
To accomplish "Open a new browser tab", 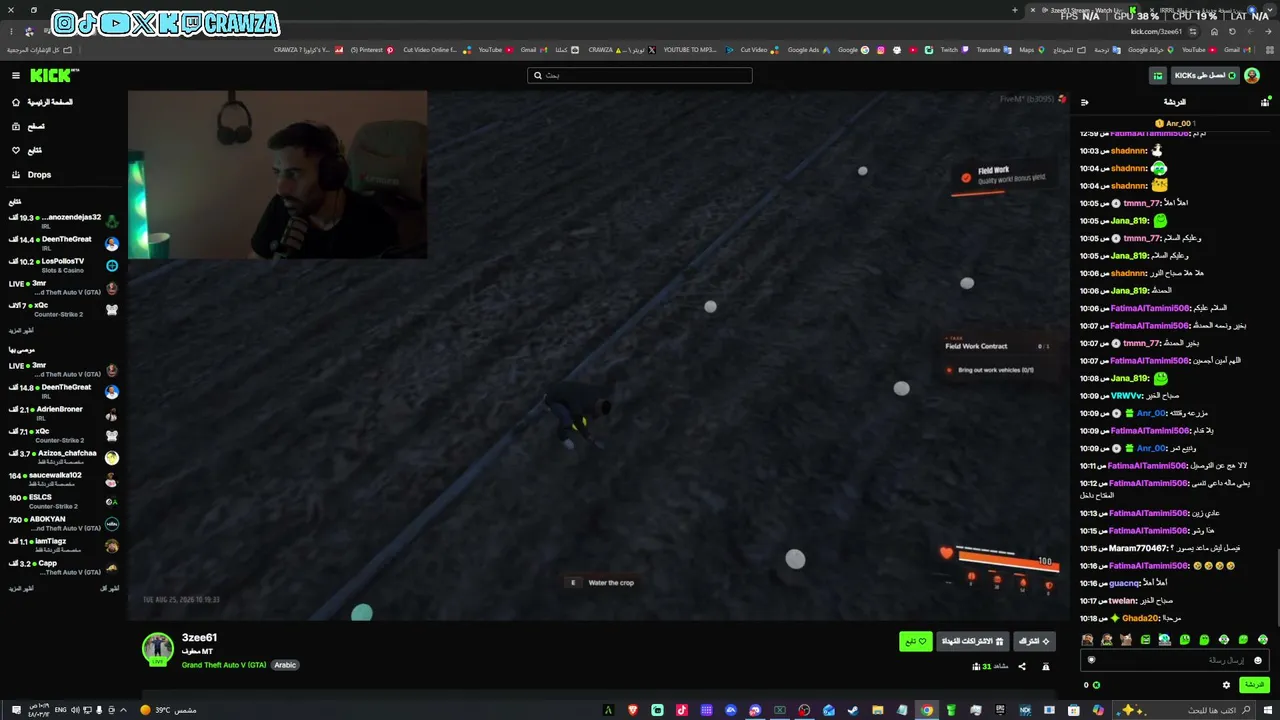I will pyautogui.click(x=1015, y=10).
